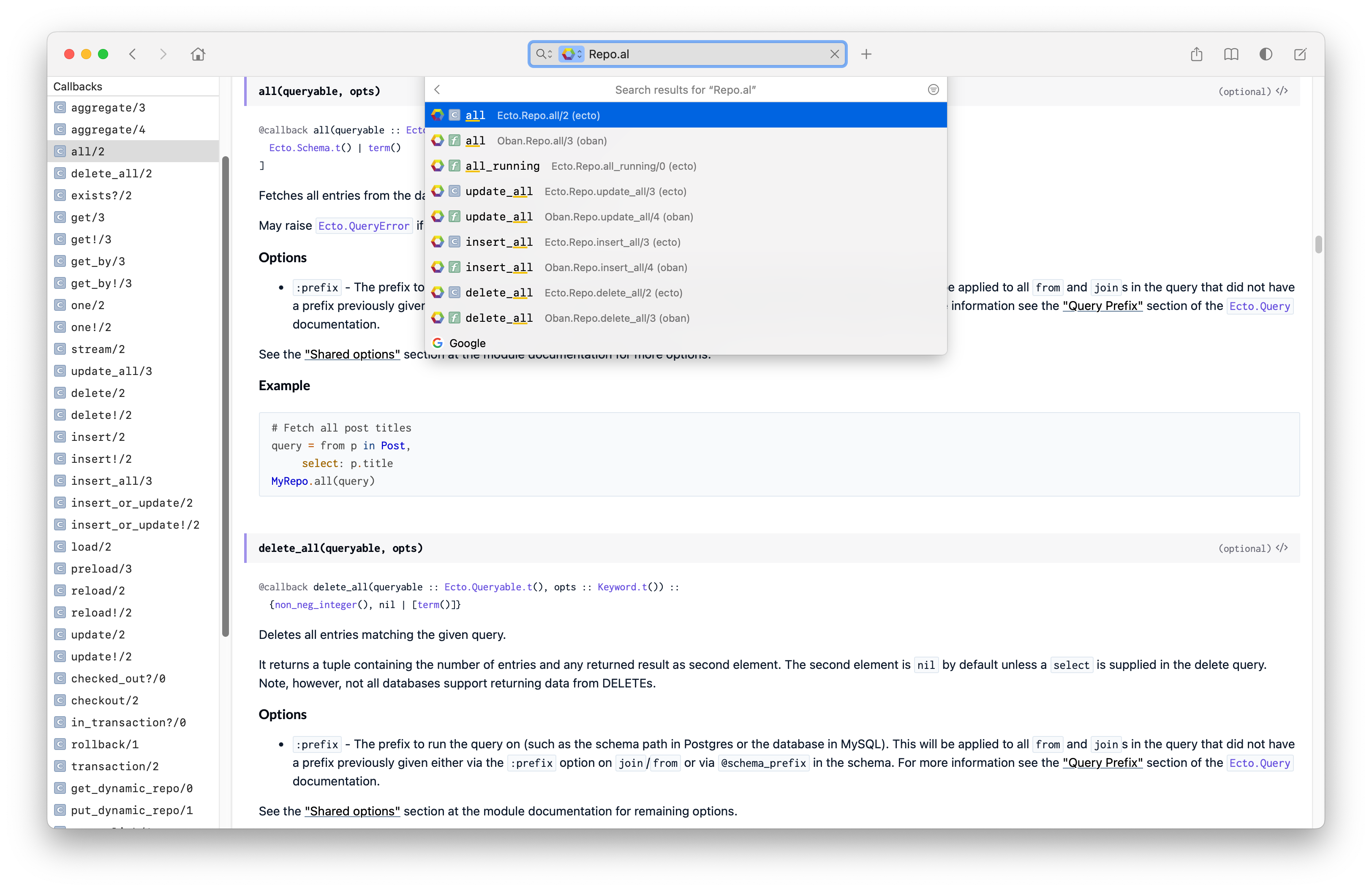Click the Oban.Repo.insert_all/4 result icon
The width and height of the screenshot is (1372, 891).
[438, 267]
